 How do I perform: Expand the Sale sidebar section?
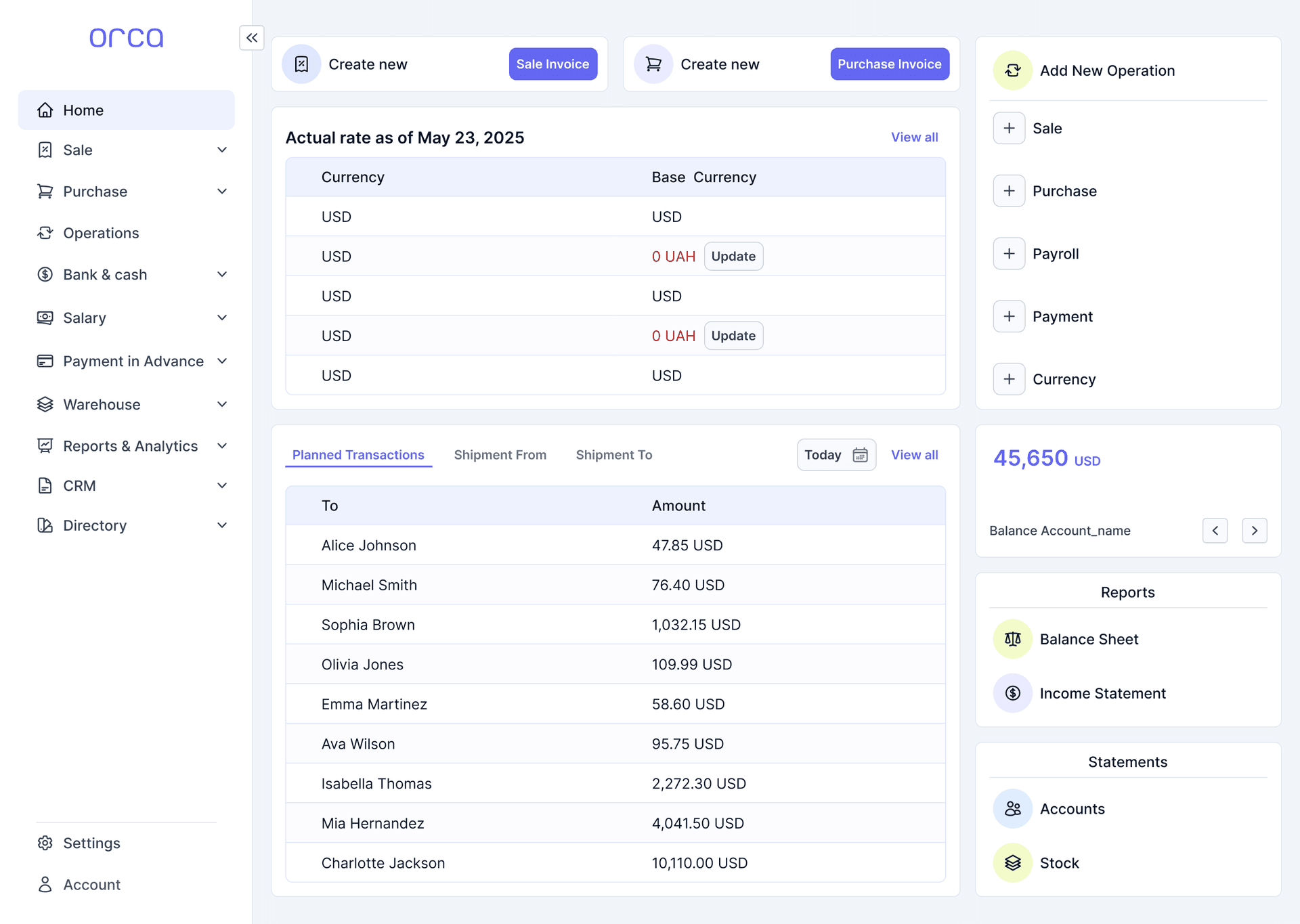[x=222, y=150]
